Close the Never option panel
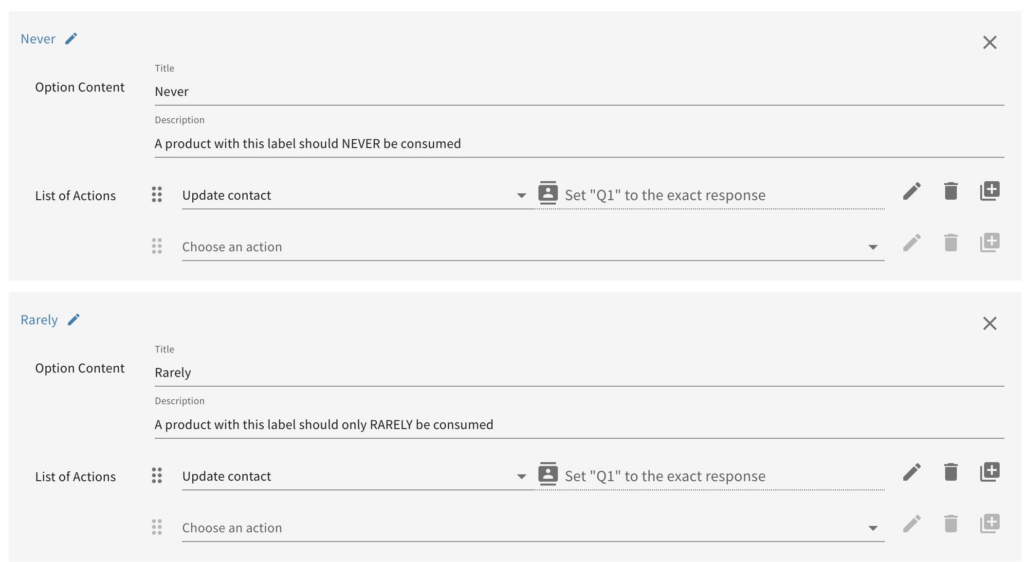 (x=989, y=42)
